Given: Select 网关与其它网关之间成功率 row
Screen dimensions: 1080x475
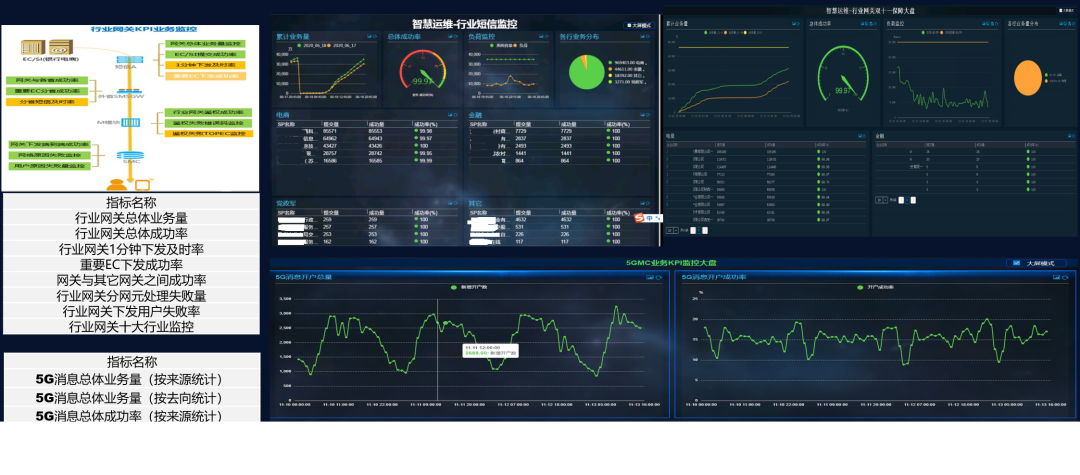Looking at the screenshot, I should (x=132, y=280).
